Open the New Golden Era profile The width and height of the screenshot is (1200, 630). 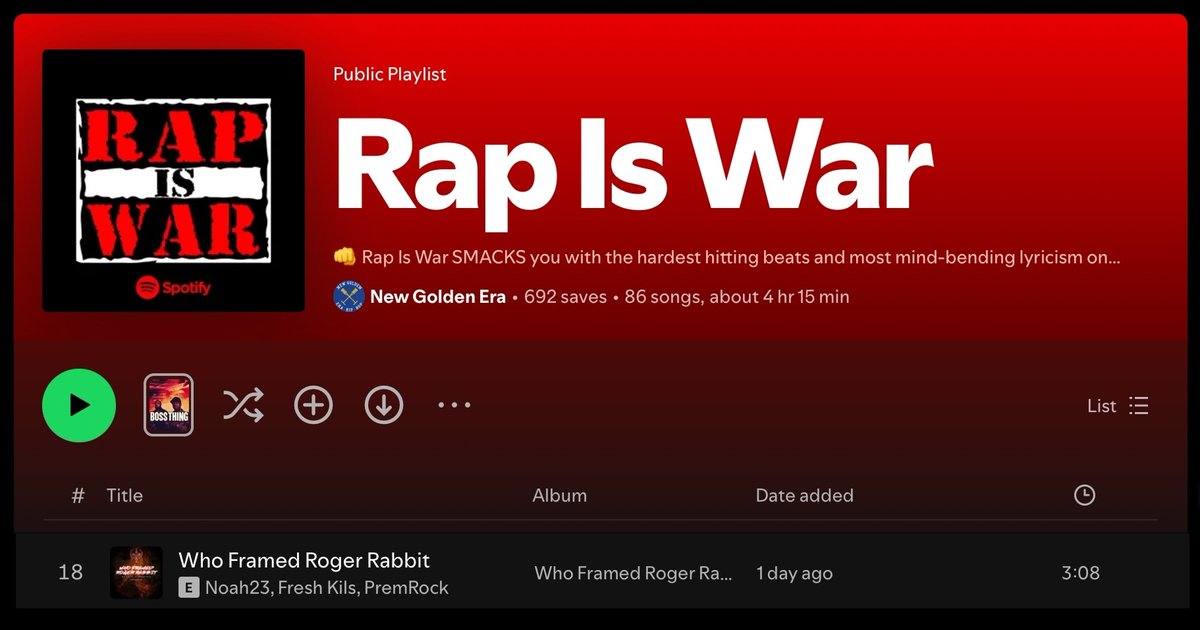coord(438,296)
